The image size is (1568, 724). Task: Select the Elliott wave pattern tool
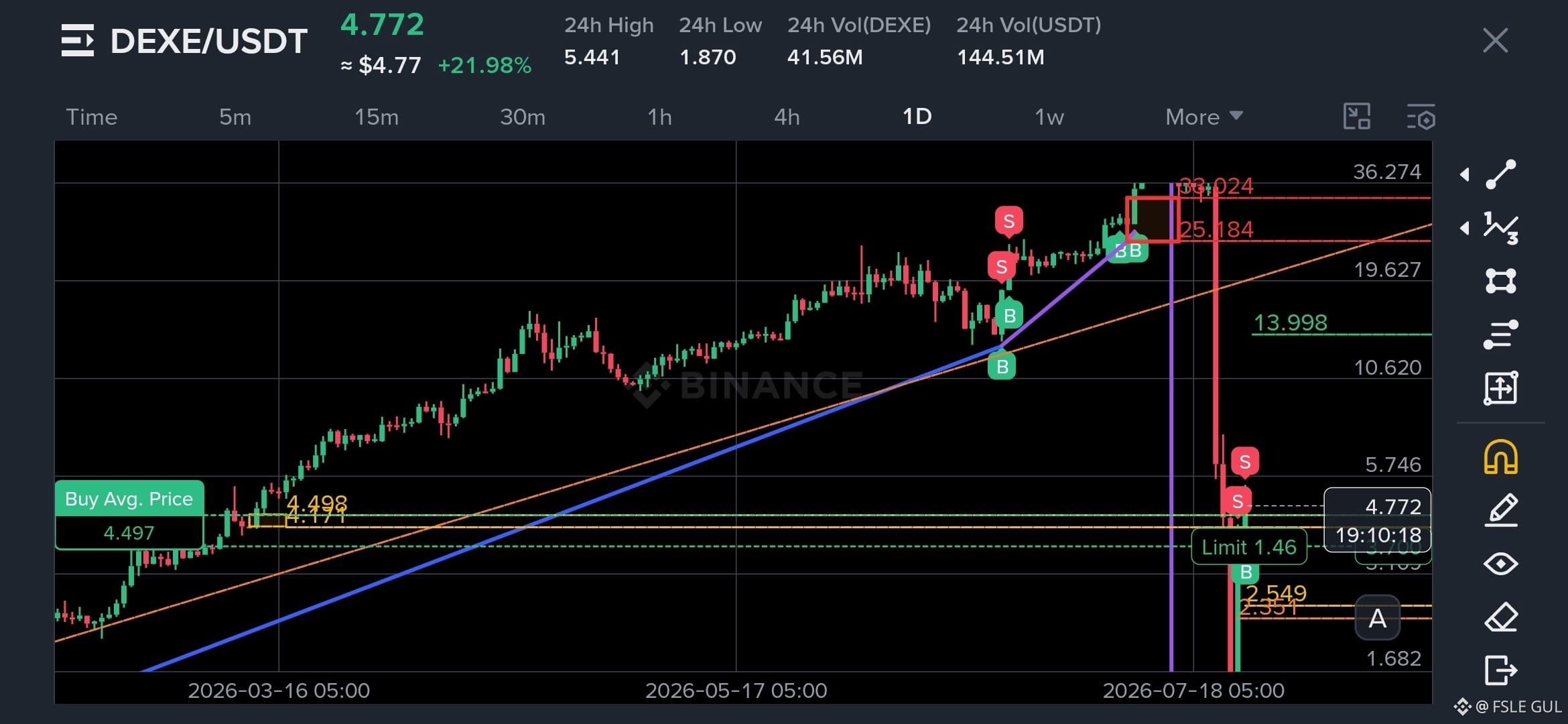pos(1501,229)
